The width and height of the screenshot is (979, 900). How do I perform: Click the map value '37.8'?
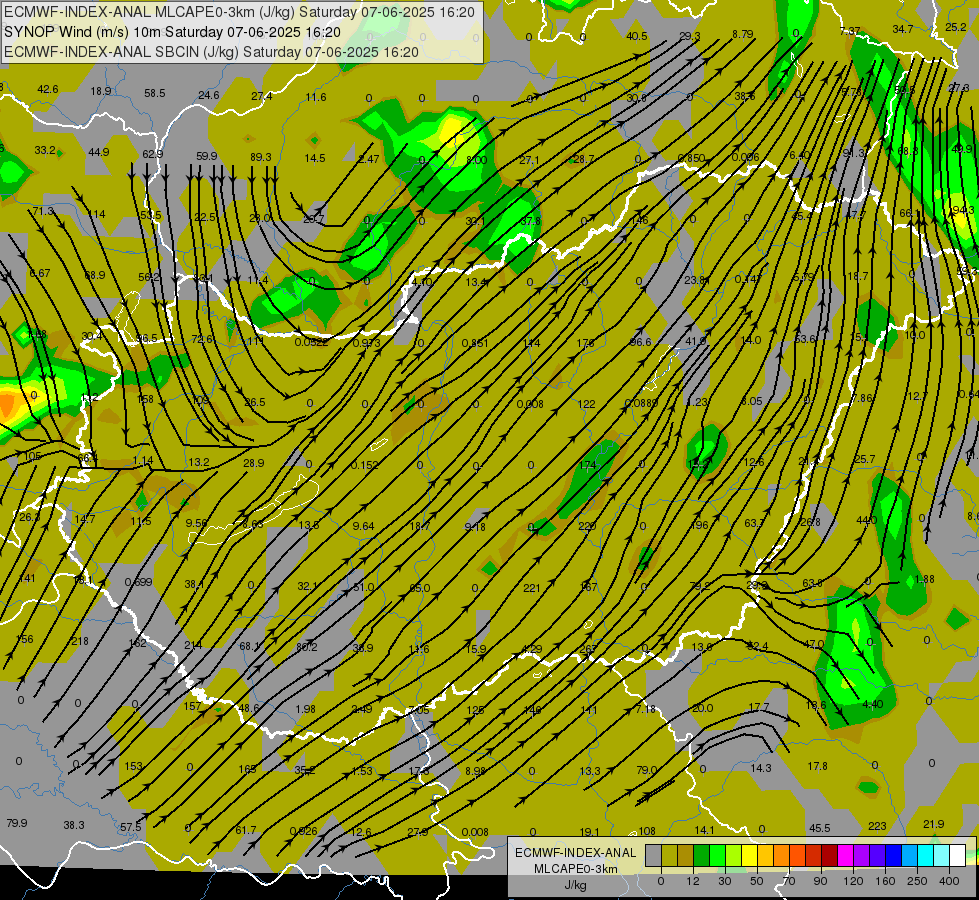(530, 221)
